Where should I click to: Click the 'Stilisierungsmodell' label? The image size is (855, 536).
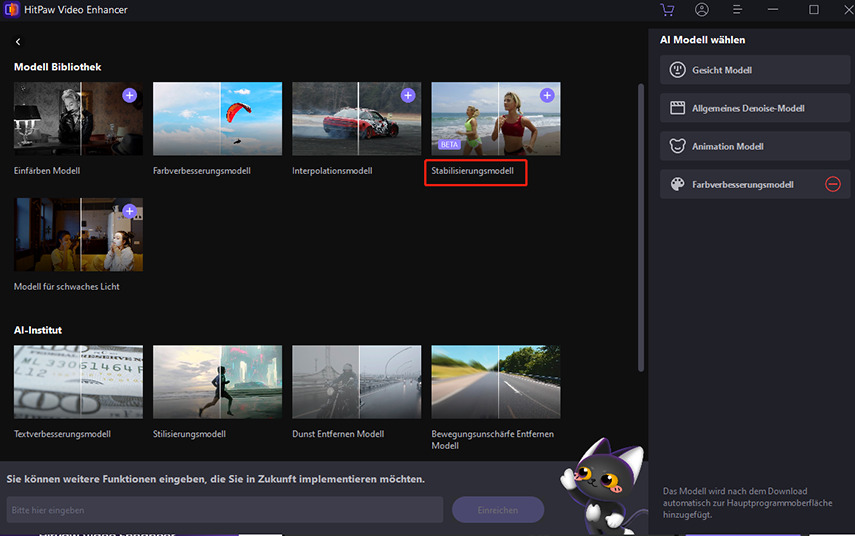coord(189,434)
